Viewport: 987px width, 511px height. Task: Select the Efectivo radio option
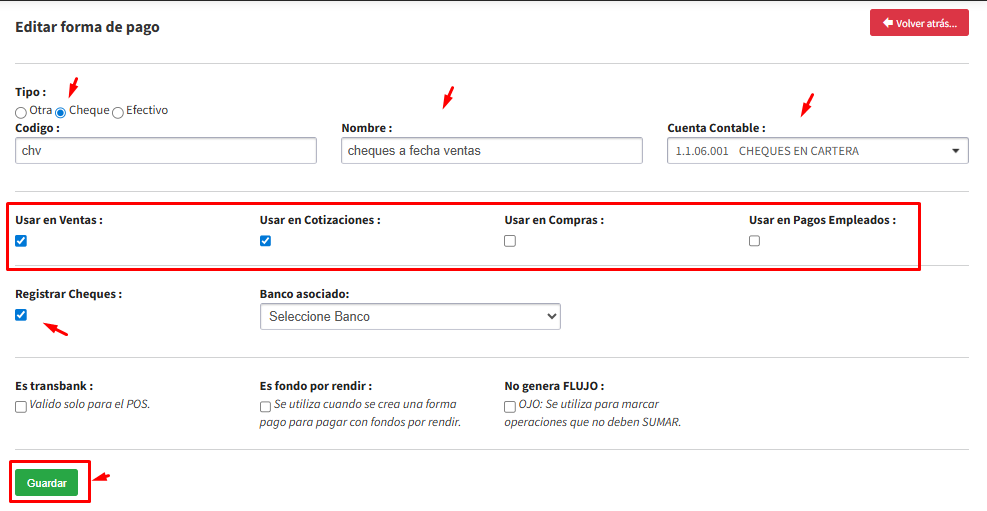[x=118, y=112]
